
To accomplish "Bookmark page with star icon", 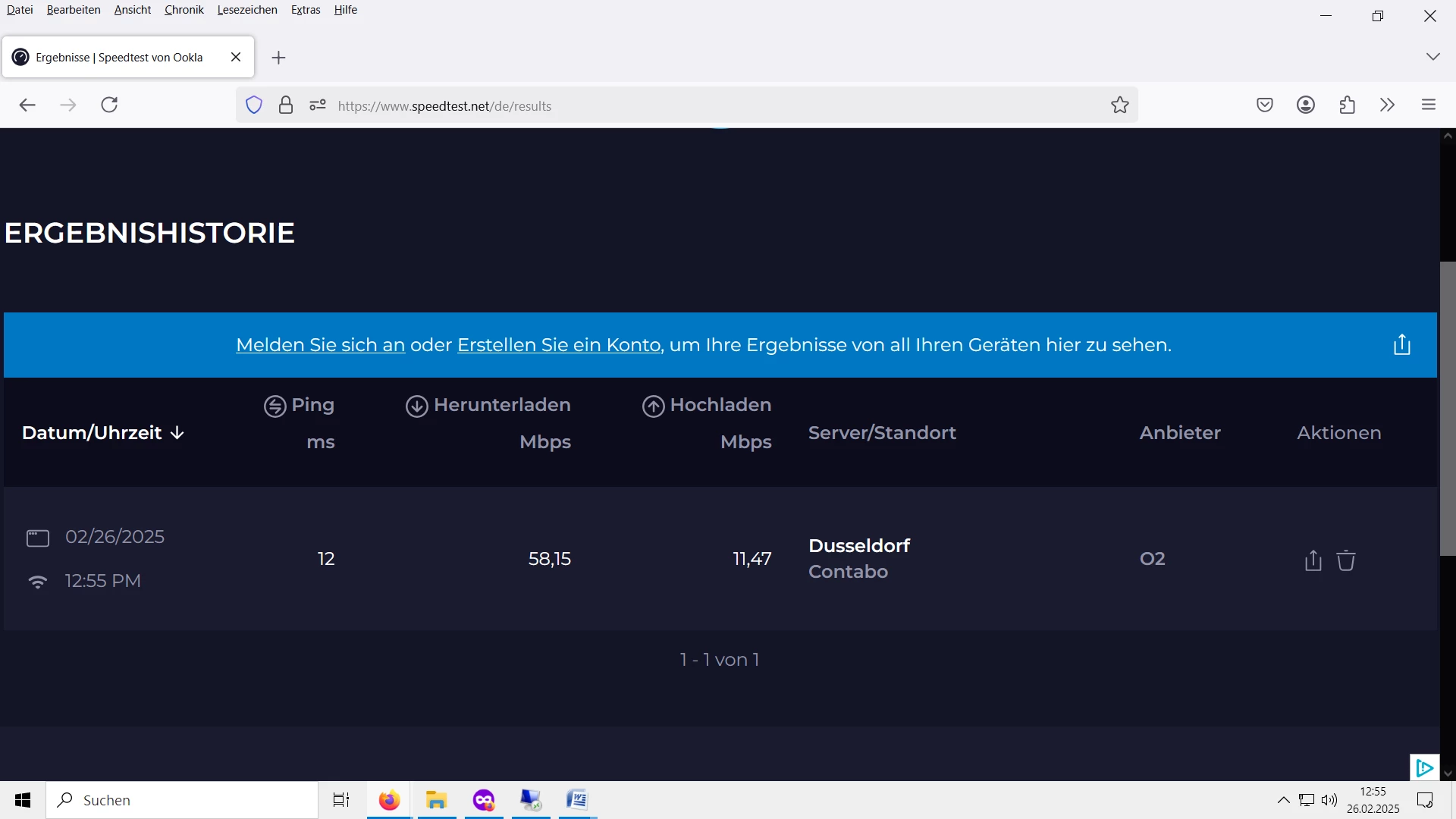I will [x=1120, y=105].
